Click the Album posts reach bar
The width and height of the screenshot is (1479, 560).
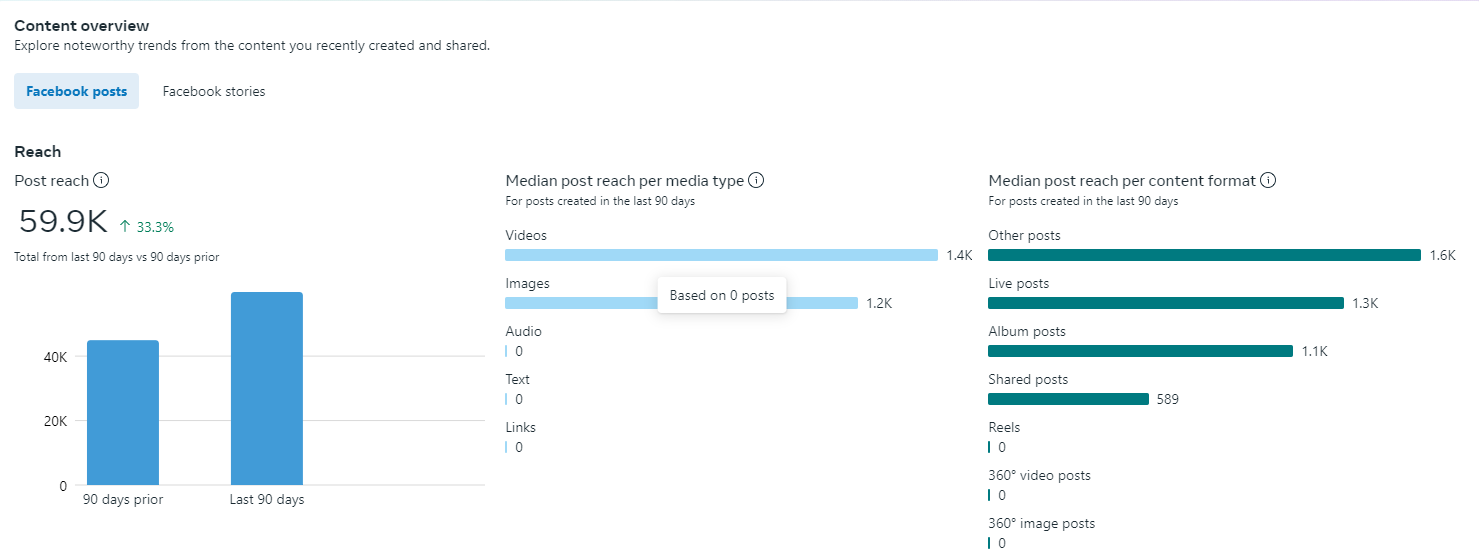tap(1140, 351)
